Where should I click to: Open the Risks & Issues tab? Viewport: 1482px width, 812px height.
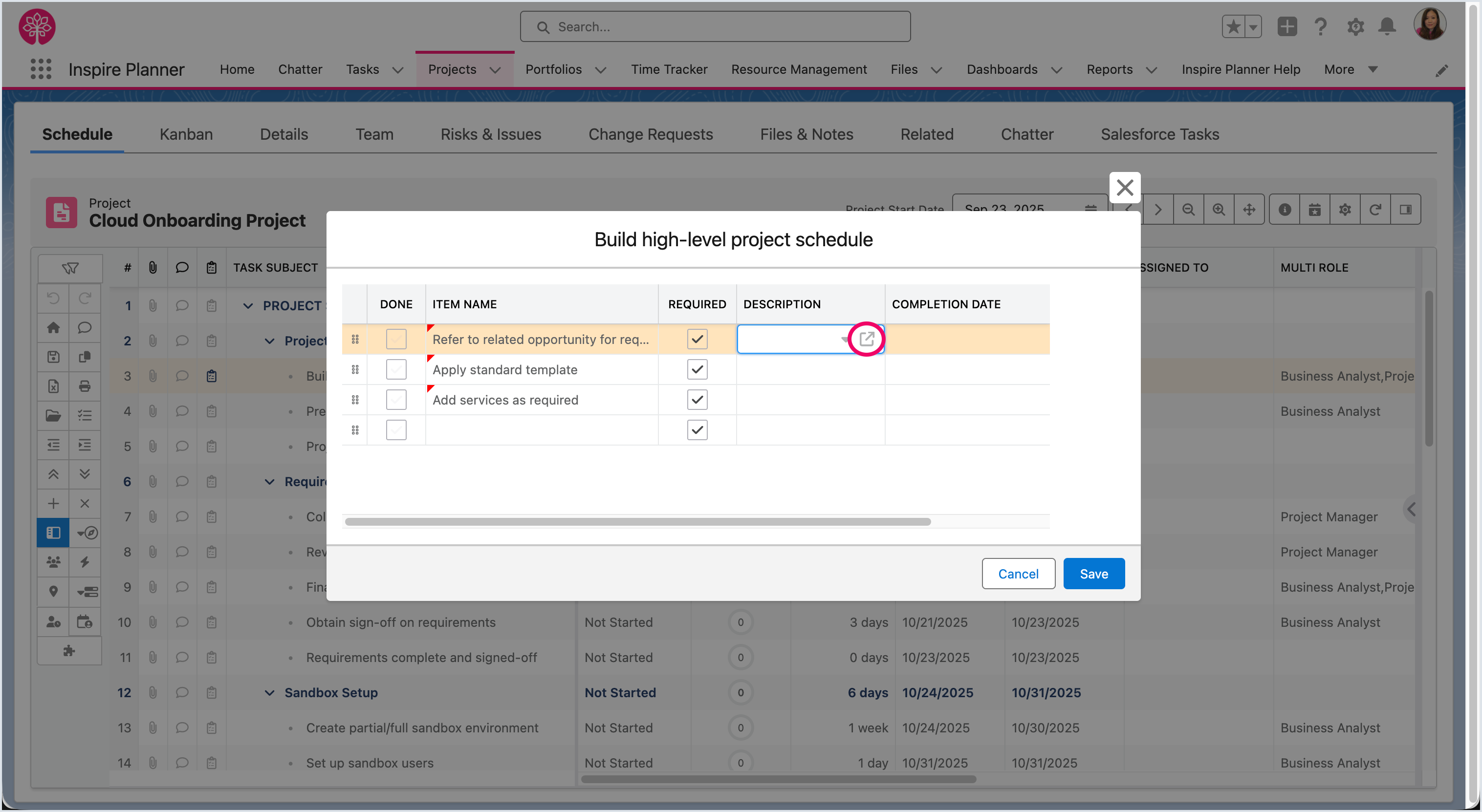(x=490, y=134)
